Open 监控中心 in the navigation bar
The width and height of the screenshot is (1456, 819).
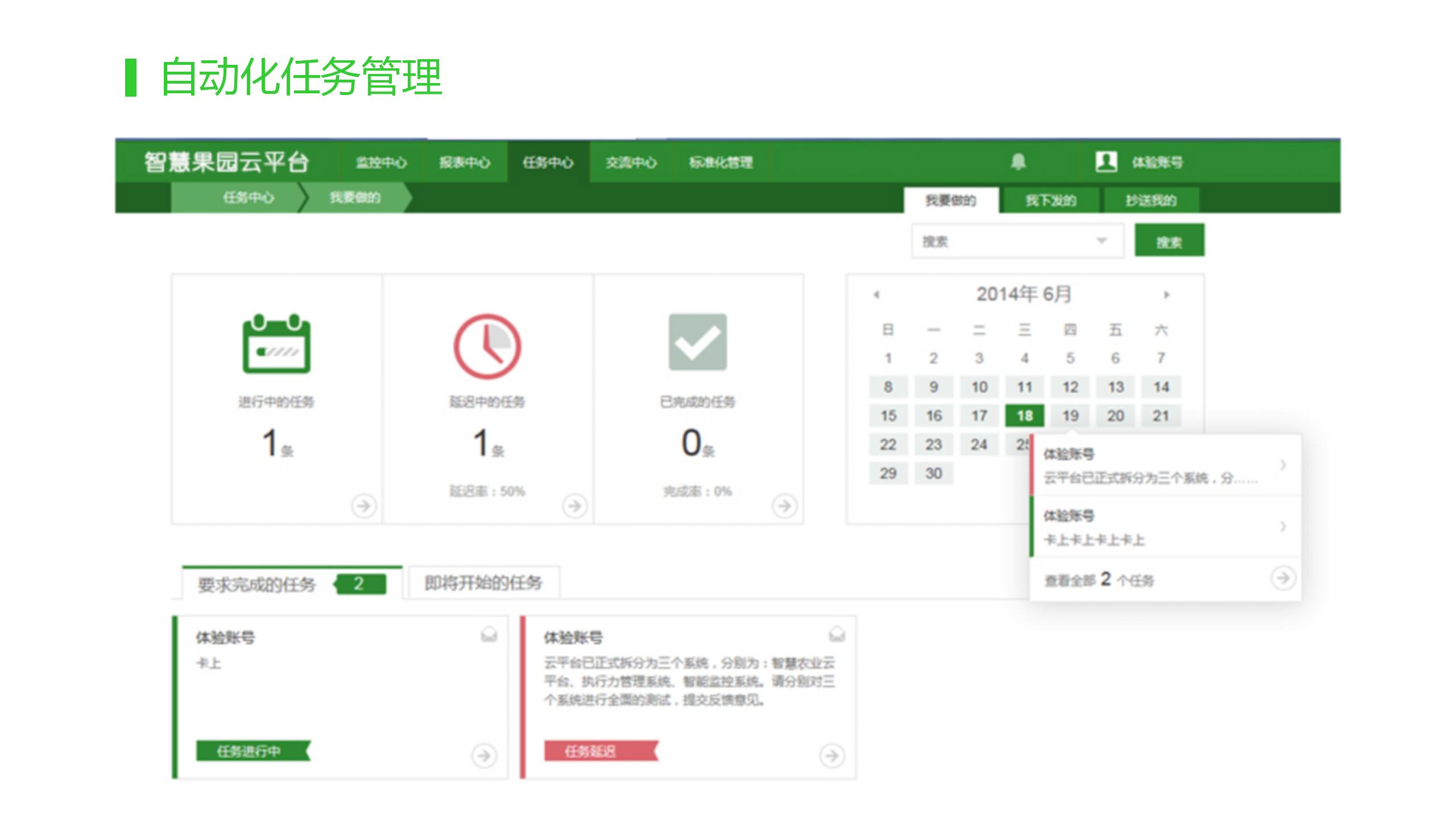tap(381, 163)
